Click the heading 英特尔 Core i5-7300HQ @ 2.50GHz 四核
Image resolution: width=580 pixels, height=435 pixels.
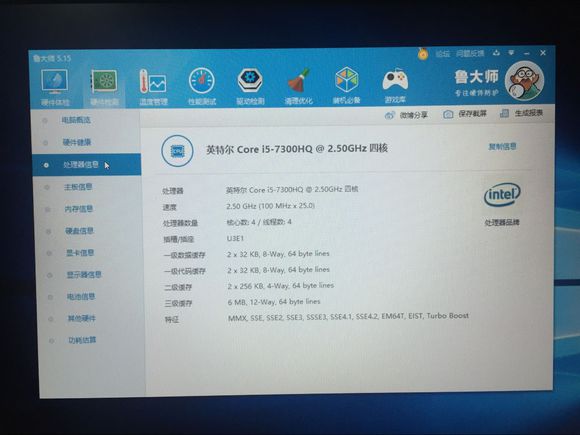tap(297, 149)
